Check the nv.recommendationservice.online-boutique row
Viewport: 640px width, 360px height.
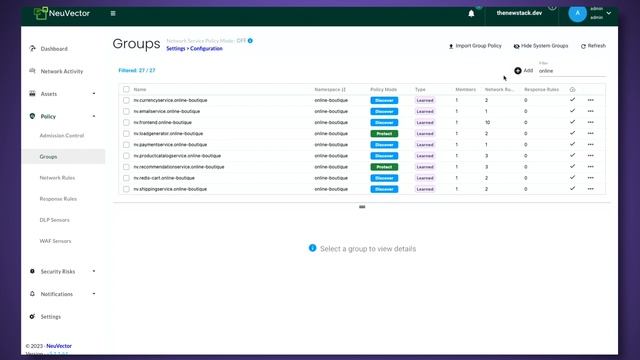pyautogui.click(x=126, y=167)
